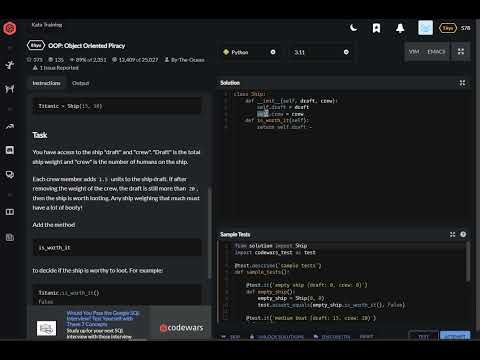This screenshot has width=480, height=360.
Task: Enable VIM editor mode
Action: 414,52
